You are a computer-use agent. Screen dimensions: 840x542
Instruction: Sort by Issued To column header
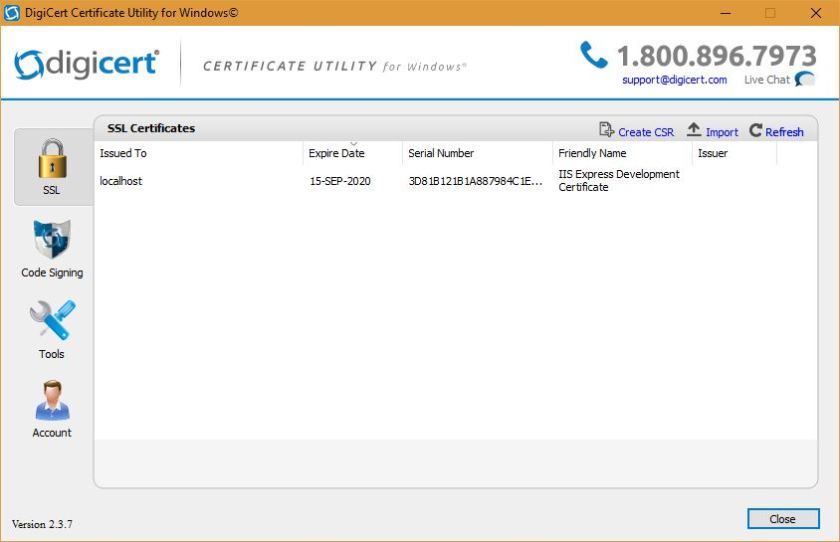(x=123, y=153)
